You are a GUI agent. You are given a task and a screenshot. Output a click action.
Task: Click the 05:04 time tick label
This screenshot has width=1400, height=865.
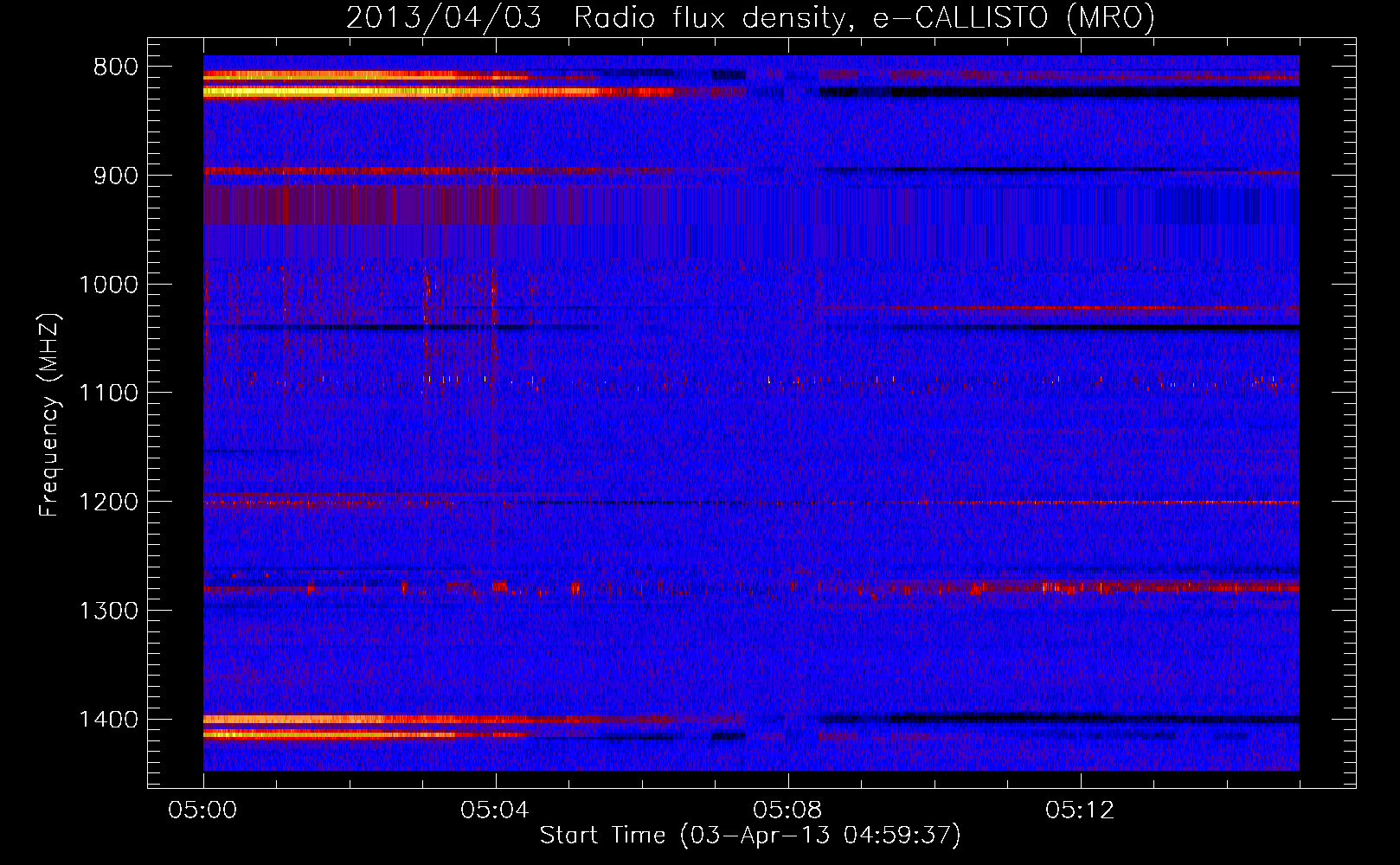(x=495, y=811)
